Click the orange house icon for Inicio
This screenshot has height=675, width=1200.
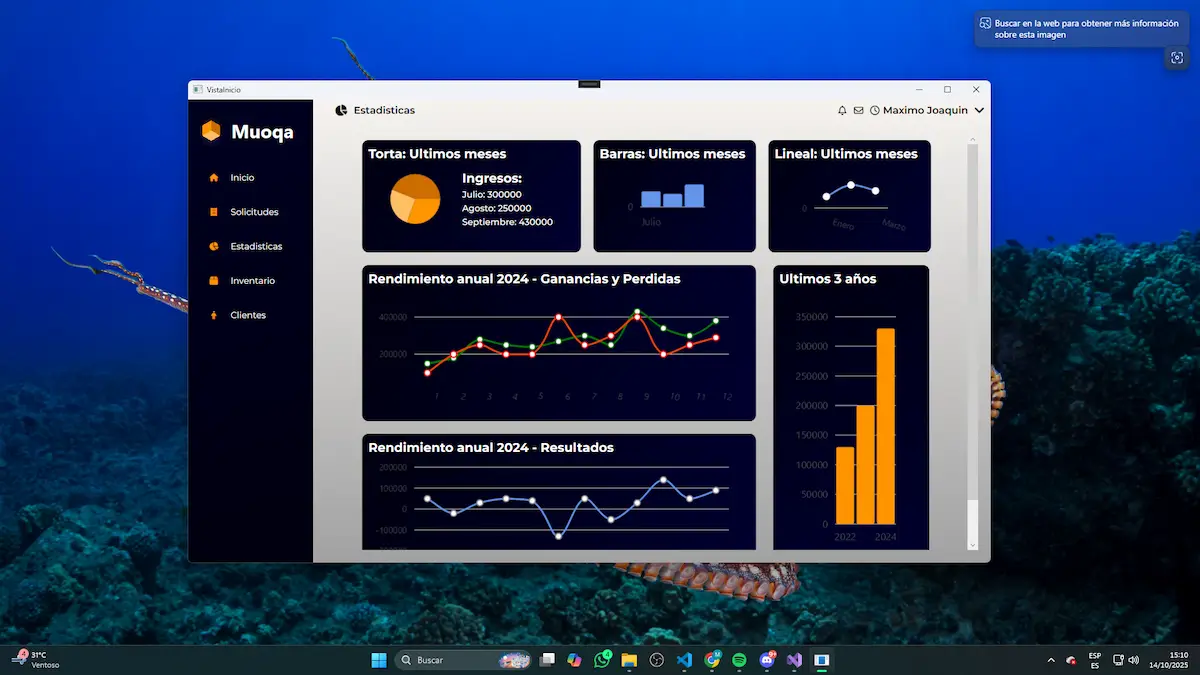click(x=213, y=178)
